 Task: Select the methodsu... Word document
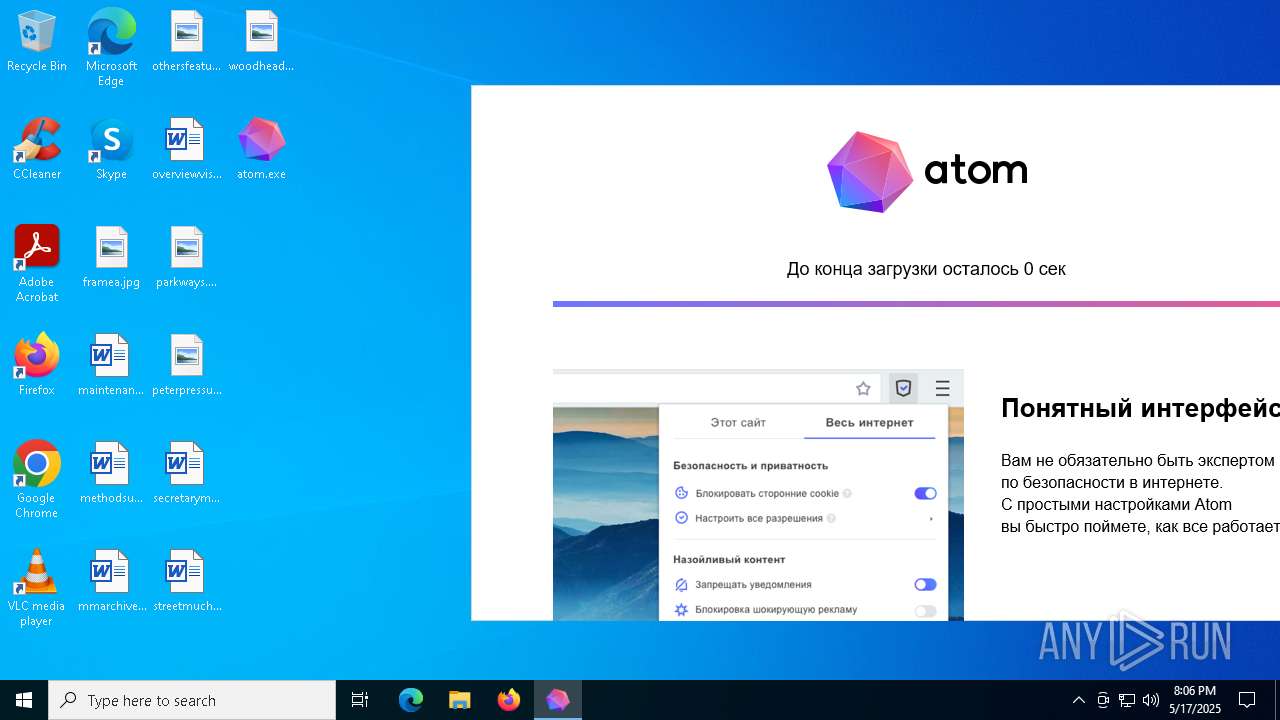click(111, 474)
